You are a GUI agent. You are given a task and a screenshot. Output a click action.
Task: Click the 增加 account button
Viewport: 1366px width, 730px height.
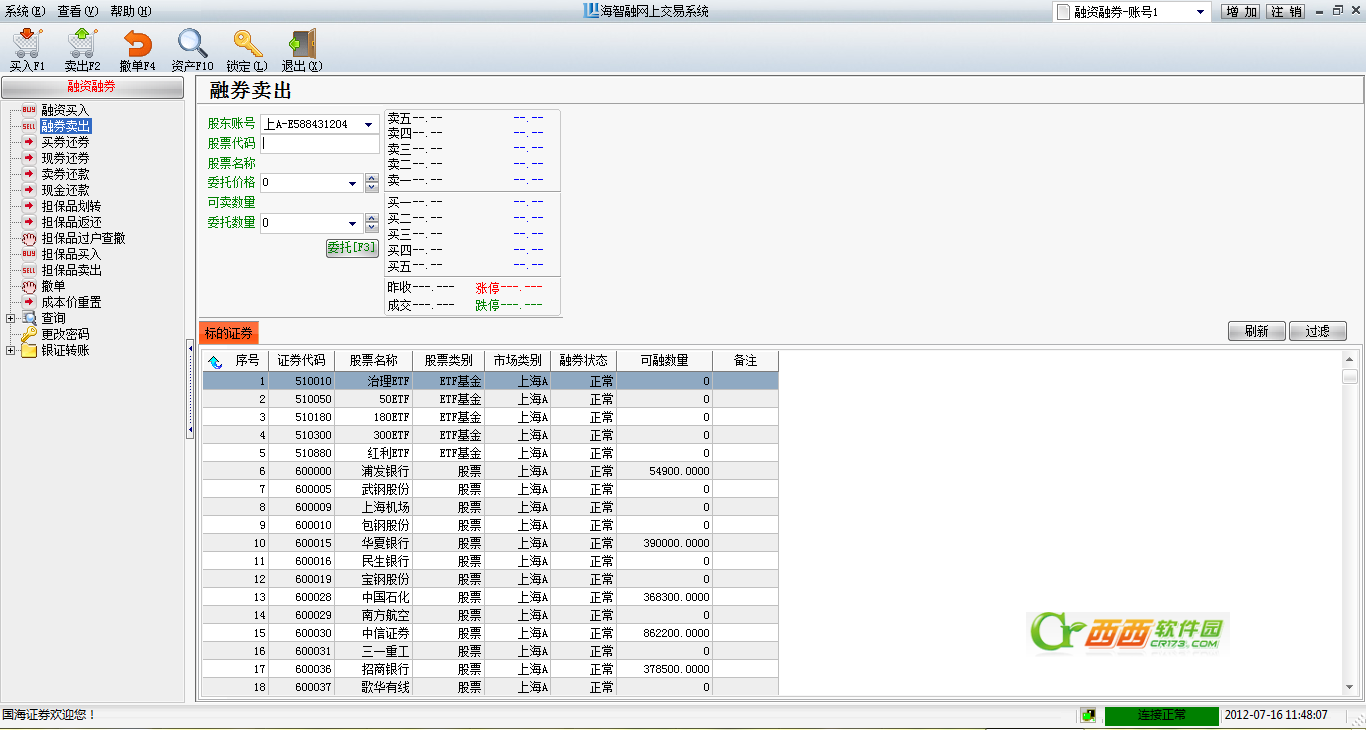[x=1242, y=12]
